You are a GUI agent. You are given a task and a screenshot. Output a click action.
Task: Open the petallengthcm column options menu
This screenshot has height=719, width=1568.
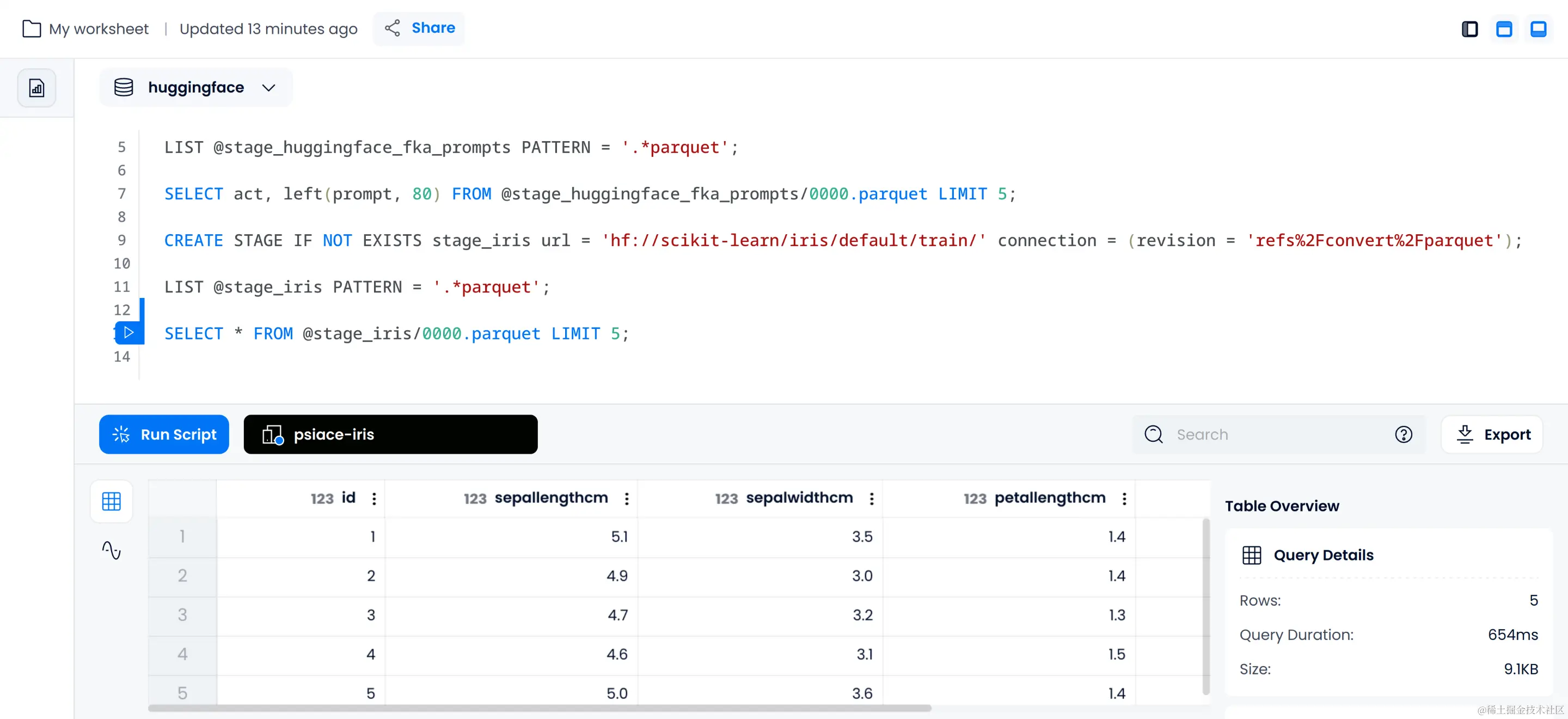[x=1124, y=498]
